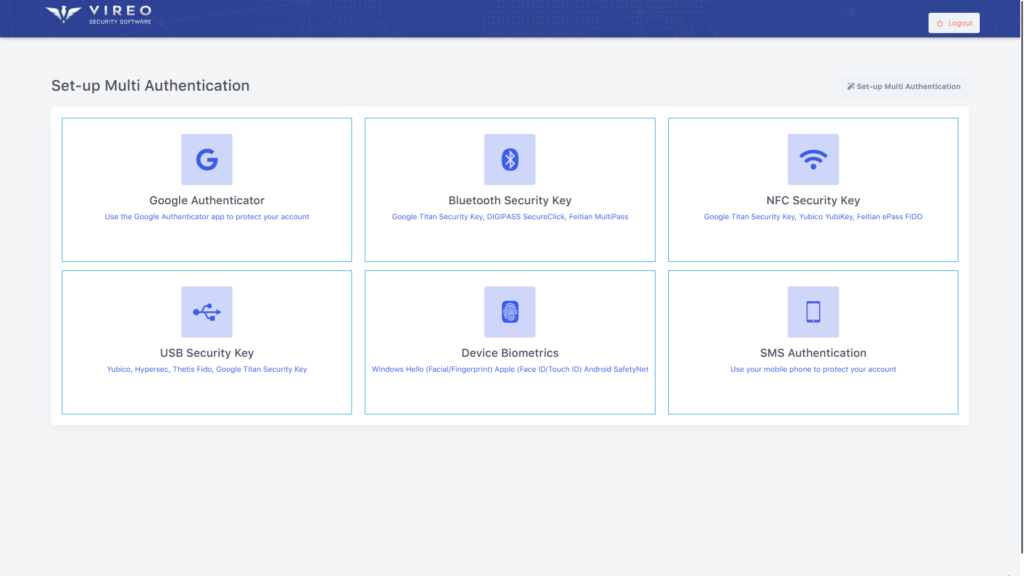Select the Bluetooth Security Key title
The image size is (1024, 576).
point(509,200)
